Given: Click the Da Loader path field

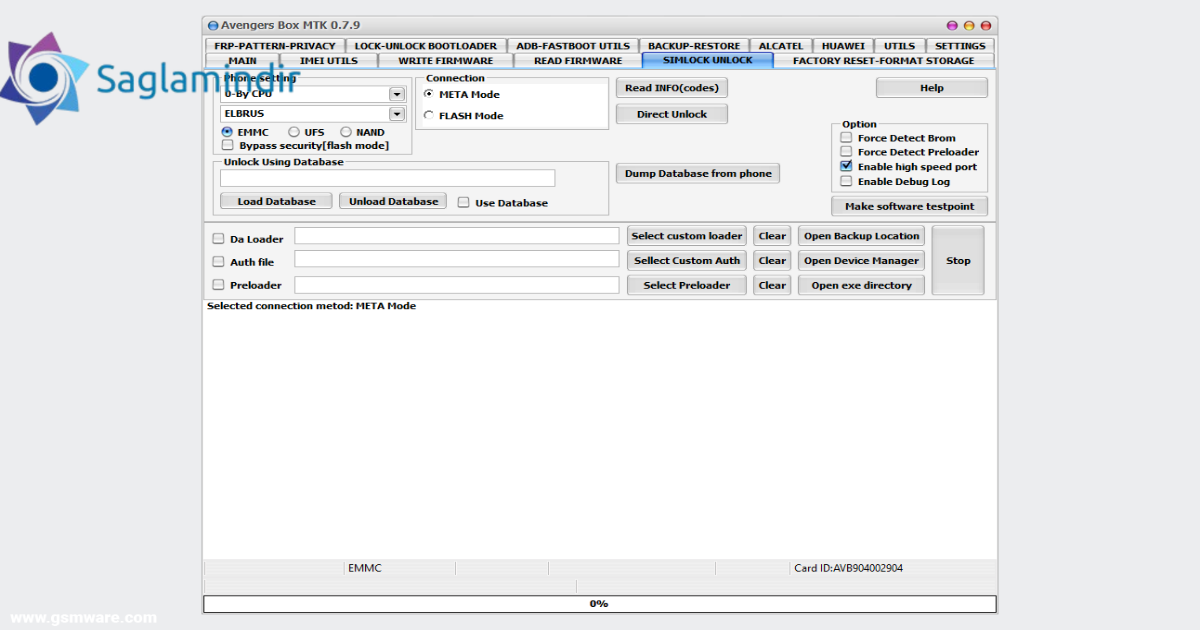Looking at the screenshot, I should 457,236.
